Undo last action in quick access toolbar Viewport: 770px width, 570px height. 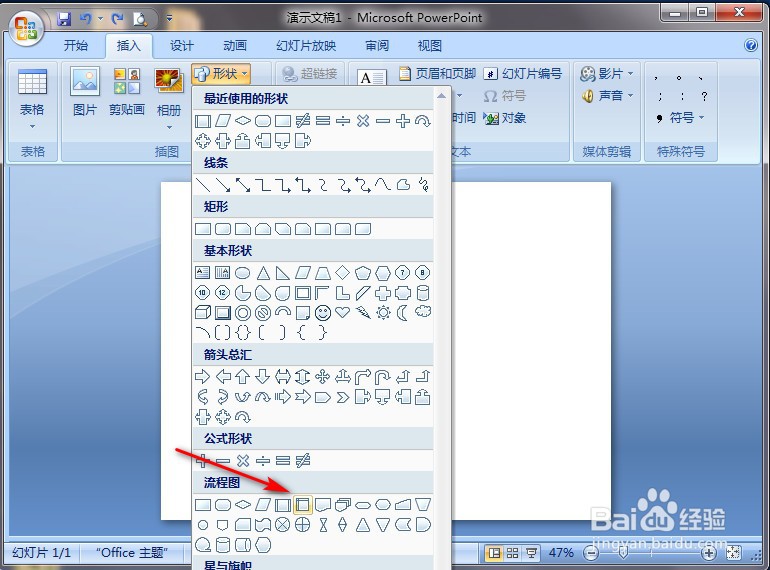point(86,19)
